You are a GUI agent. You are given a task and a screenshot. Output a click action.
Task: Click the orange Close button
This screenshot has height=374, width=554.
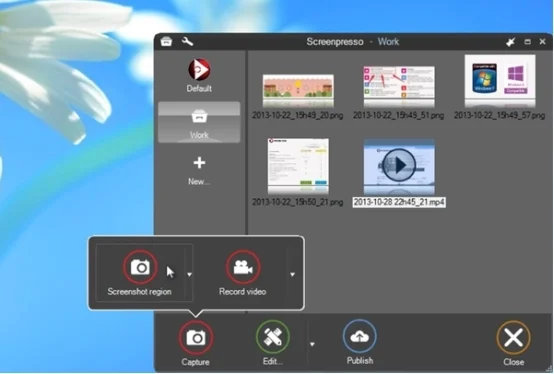513,338
